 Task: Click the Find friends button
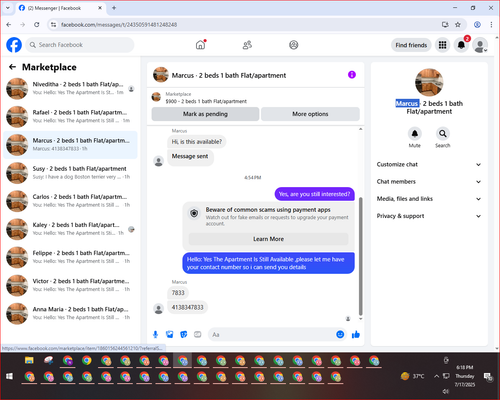coord(411,45)
